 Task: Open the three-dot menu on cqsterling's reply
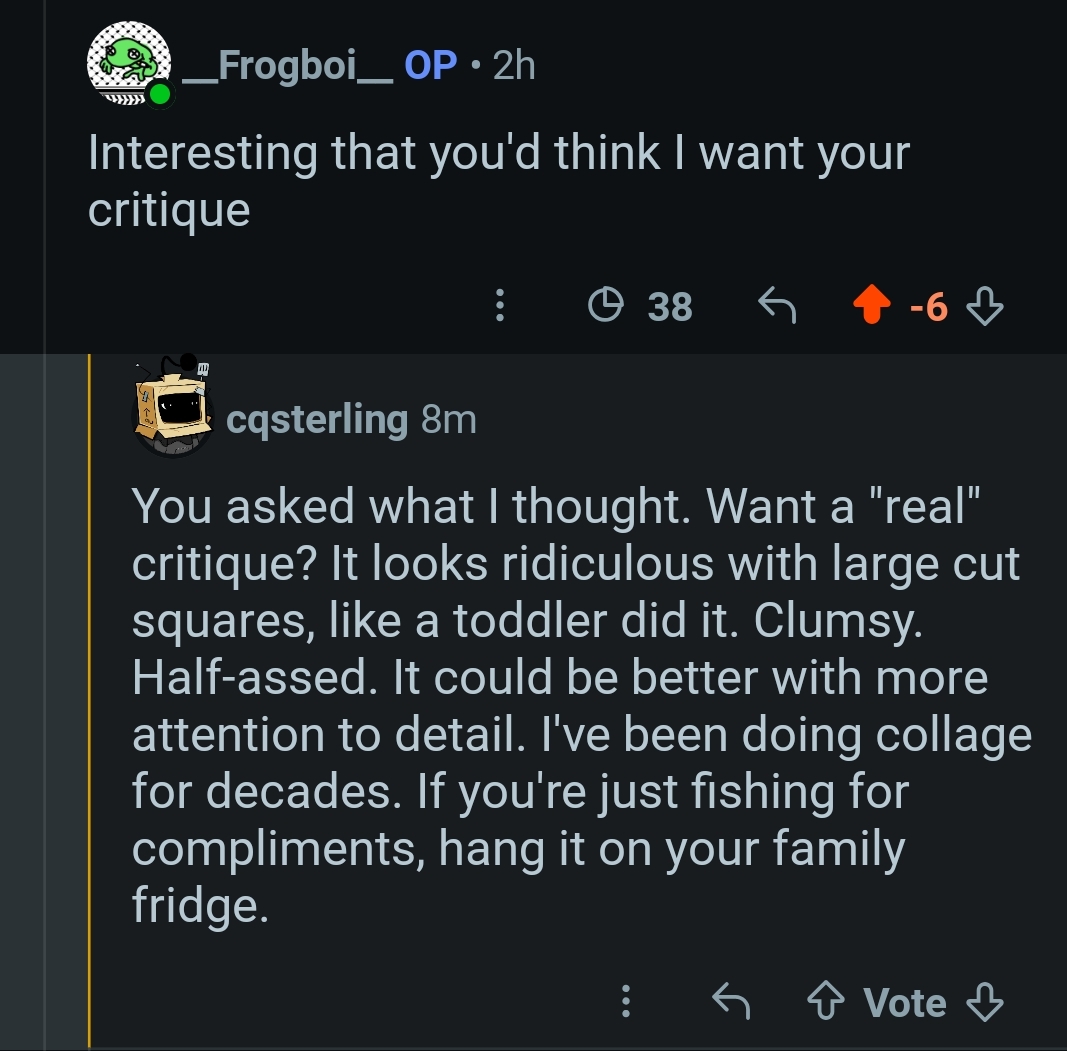[626, 1002]
